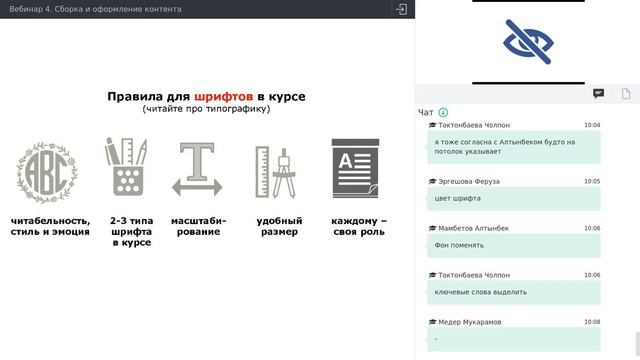Open the chat tab speech bubble icon
The height and width of the screenshot is (360, 640).
tap(598, 94)
